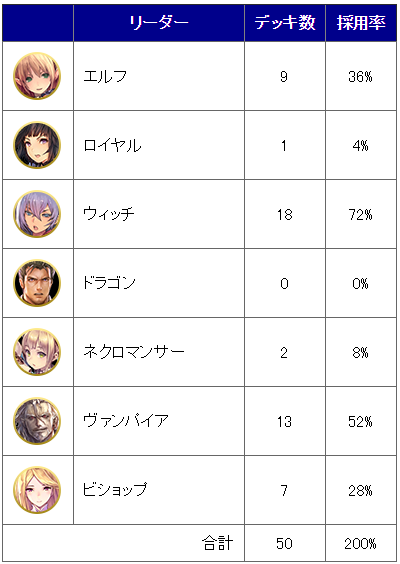Screen dimensions: 400x564
Task: Click the Witch leader portrait icon
Action: click(x=37, y=214)
